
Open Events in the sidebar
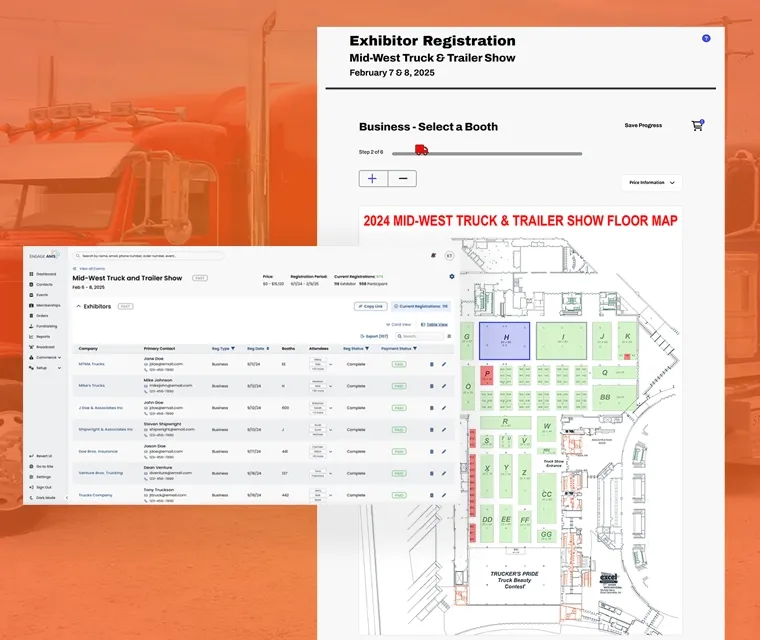(x=39, y=295)
